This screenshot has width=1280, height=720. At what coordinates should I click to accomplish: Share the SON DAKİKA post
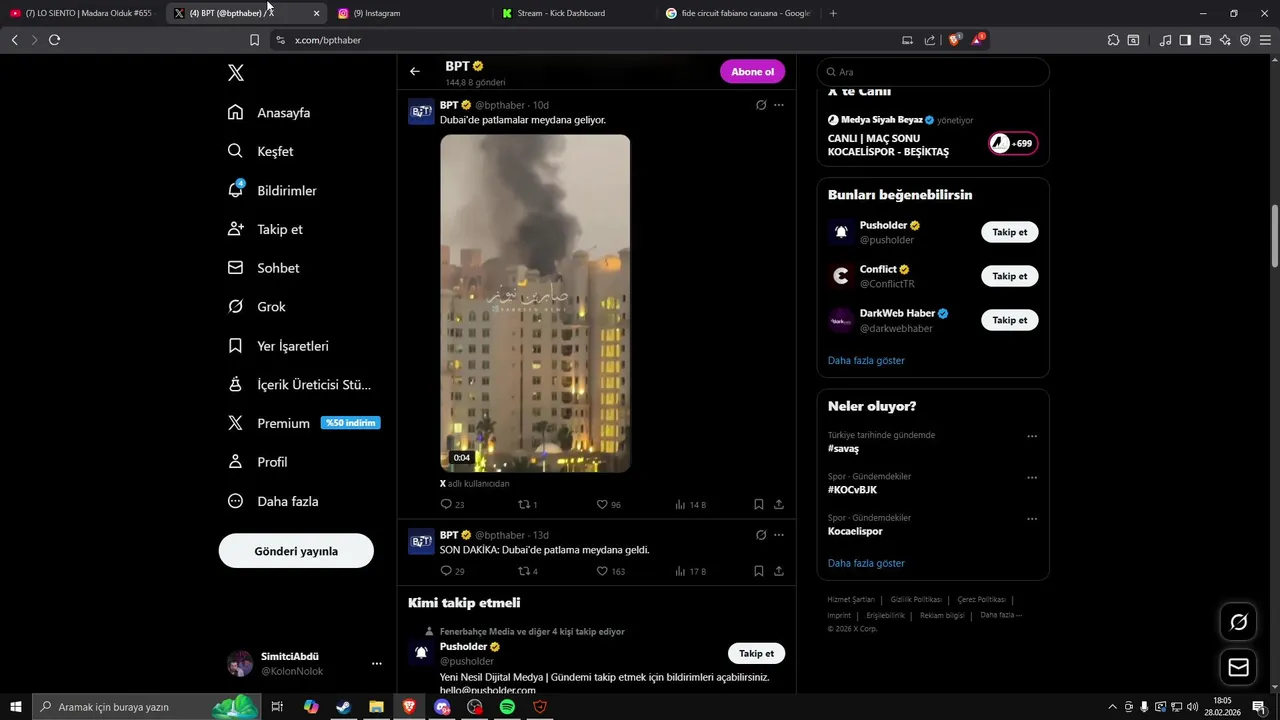[779, 571]
